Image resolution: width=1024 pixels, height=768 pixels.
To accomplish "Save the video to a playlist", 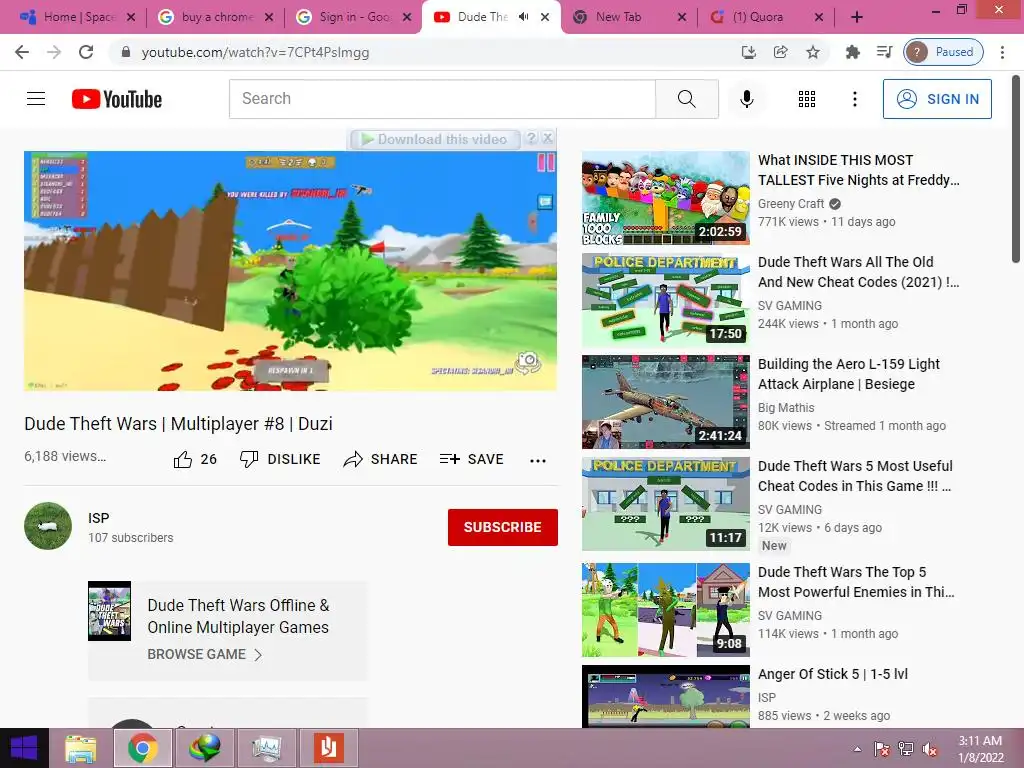I will 472,459.
